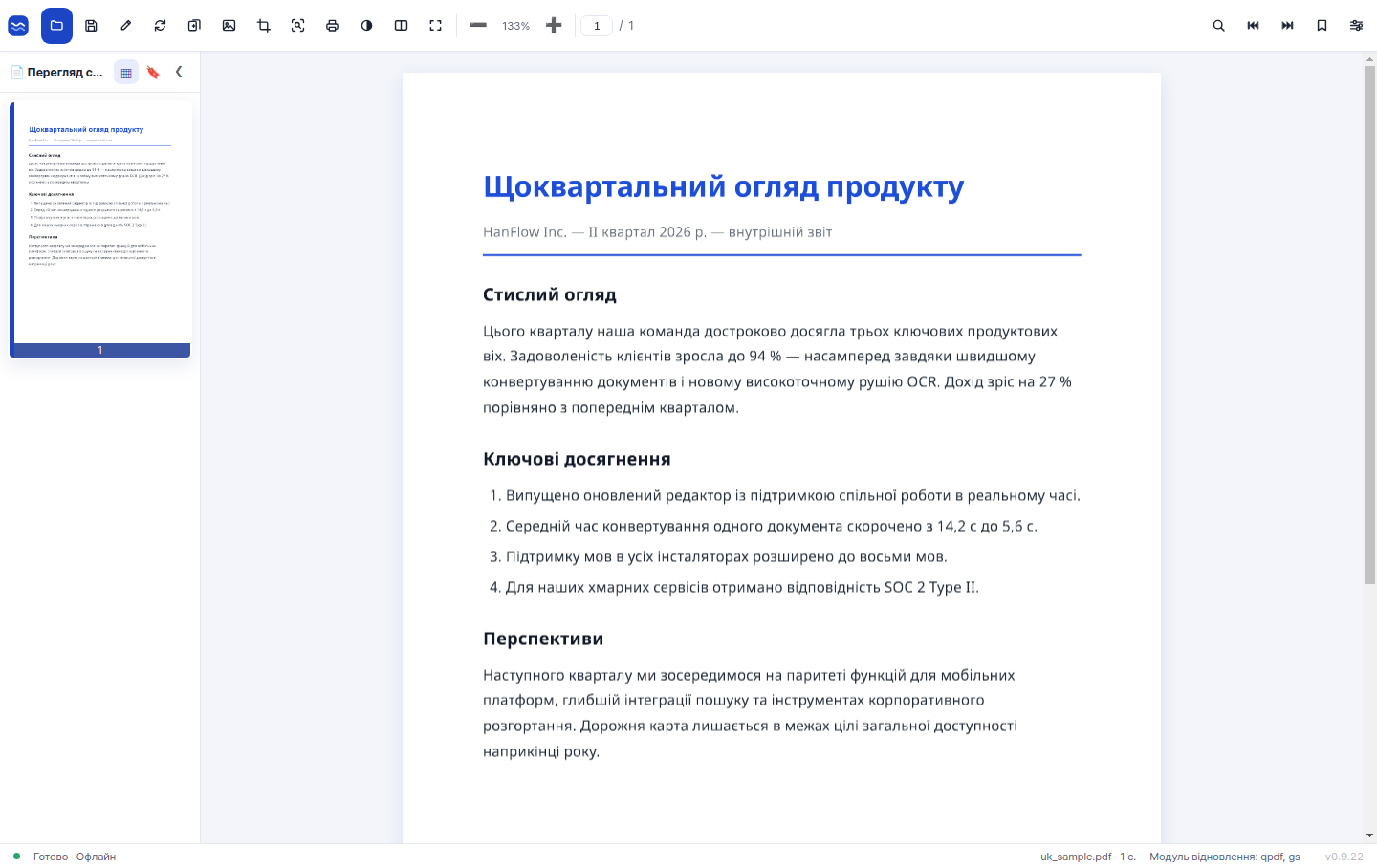
Task: Zoom out with the minus button
Action: pos(478,26)
